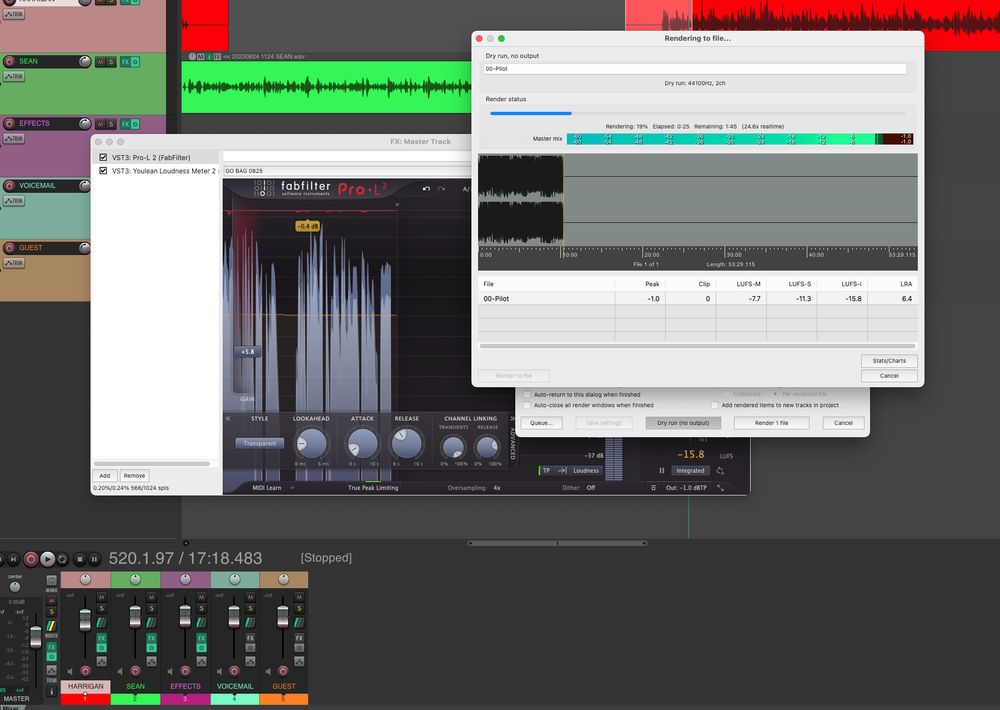
Task: Mute the EFFECTS track
Action: [200, 599]
